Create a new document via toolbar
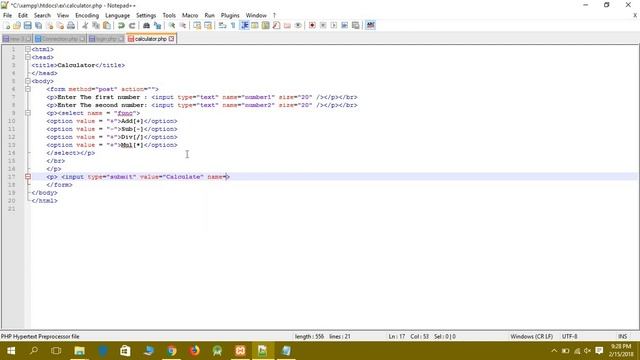This screenshot has width=640, height=360. coord(7,25)
